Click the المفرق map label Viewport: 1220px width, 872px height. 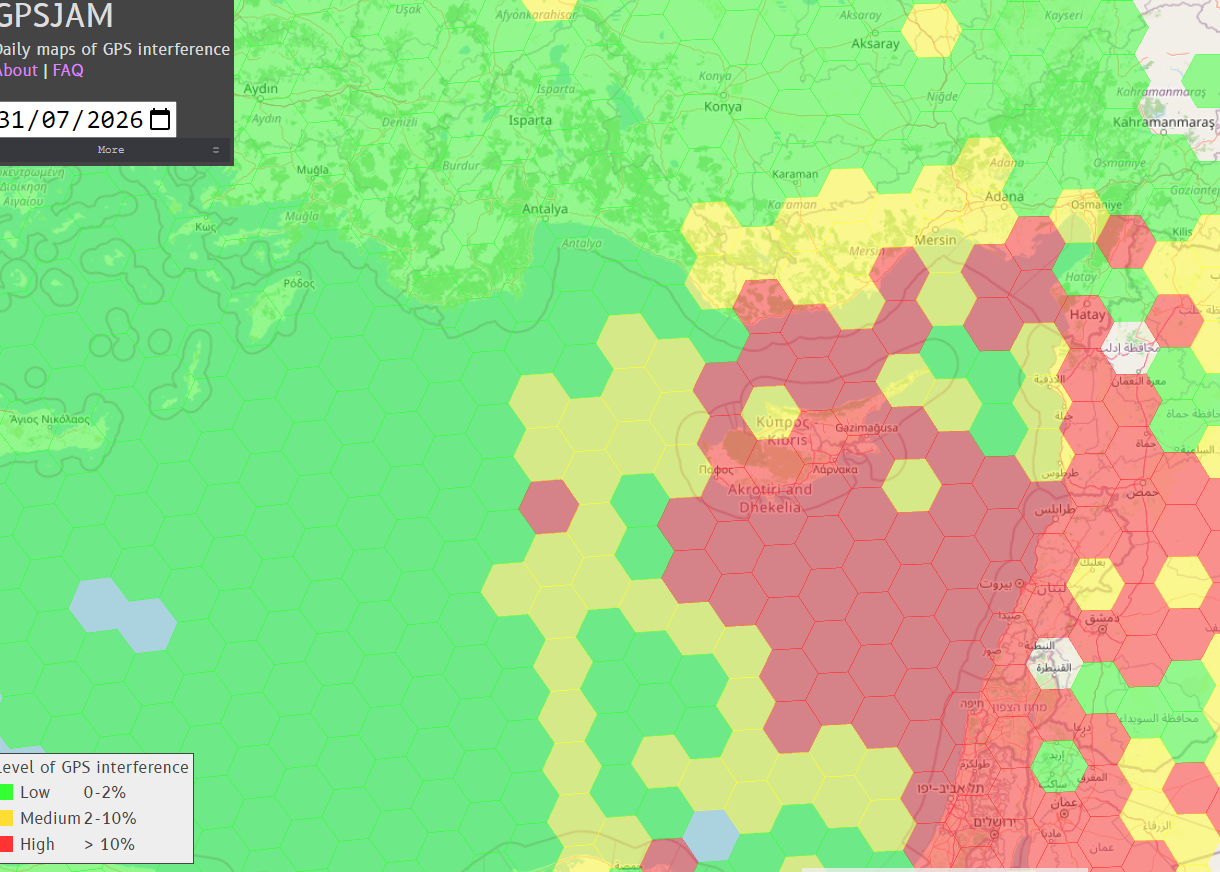pyautogui.click(x=1093, y=777)
